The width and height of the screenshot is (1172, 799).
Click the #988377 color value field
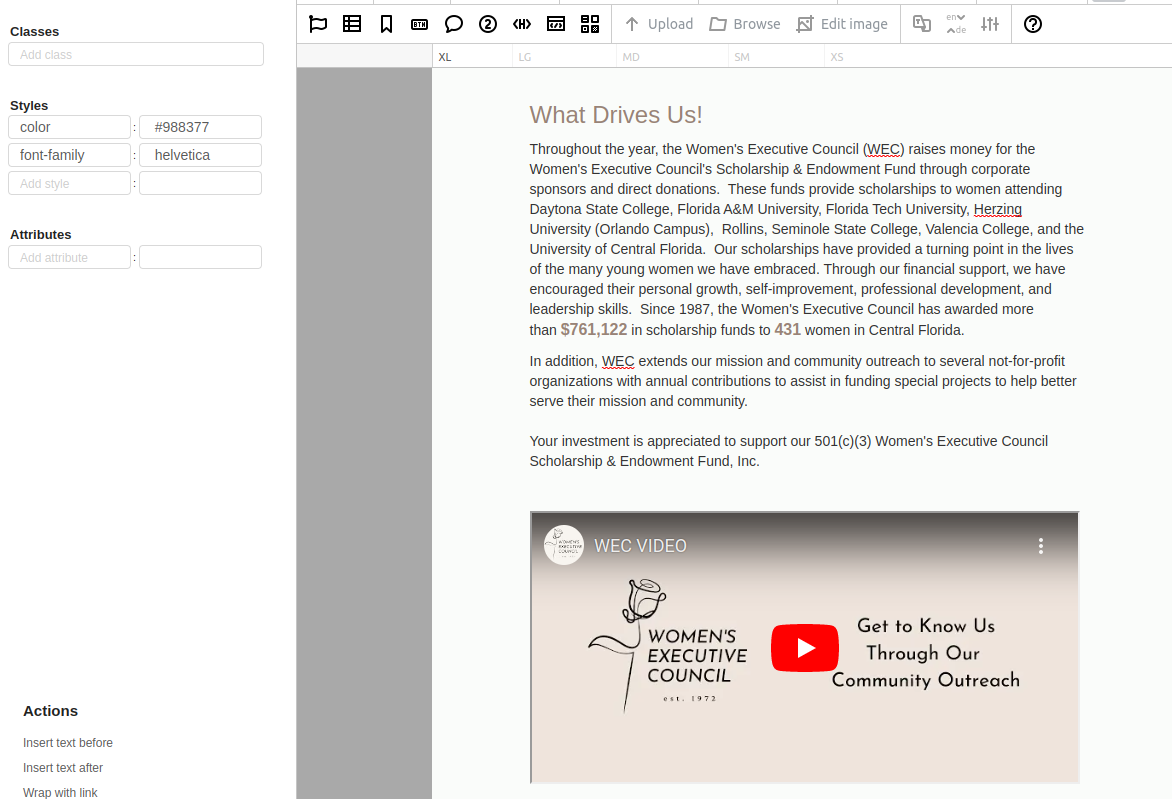pyautogui.click(x=200, y=127)
